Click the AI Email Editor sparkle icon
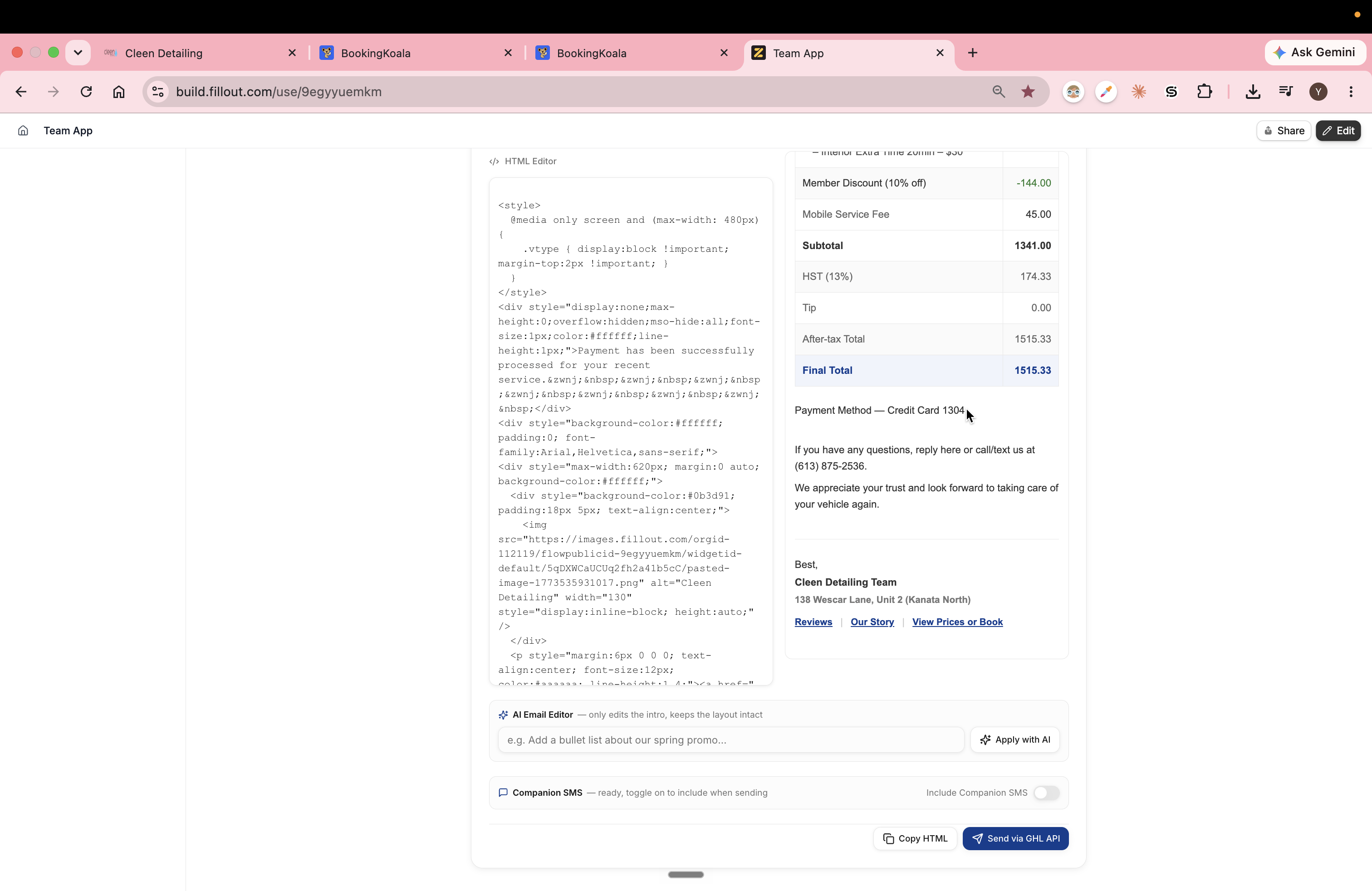This screenshot has height=891, width=1372. (x=503, y=715)
